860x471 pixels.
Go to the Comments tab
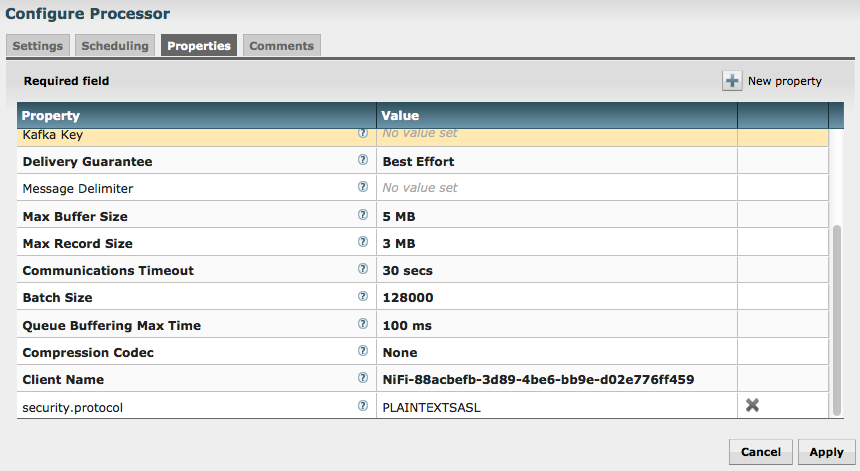tap(281, 46)
